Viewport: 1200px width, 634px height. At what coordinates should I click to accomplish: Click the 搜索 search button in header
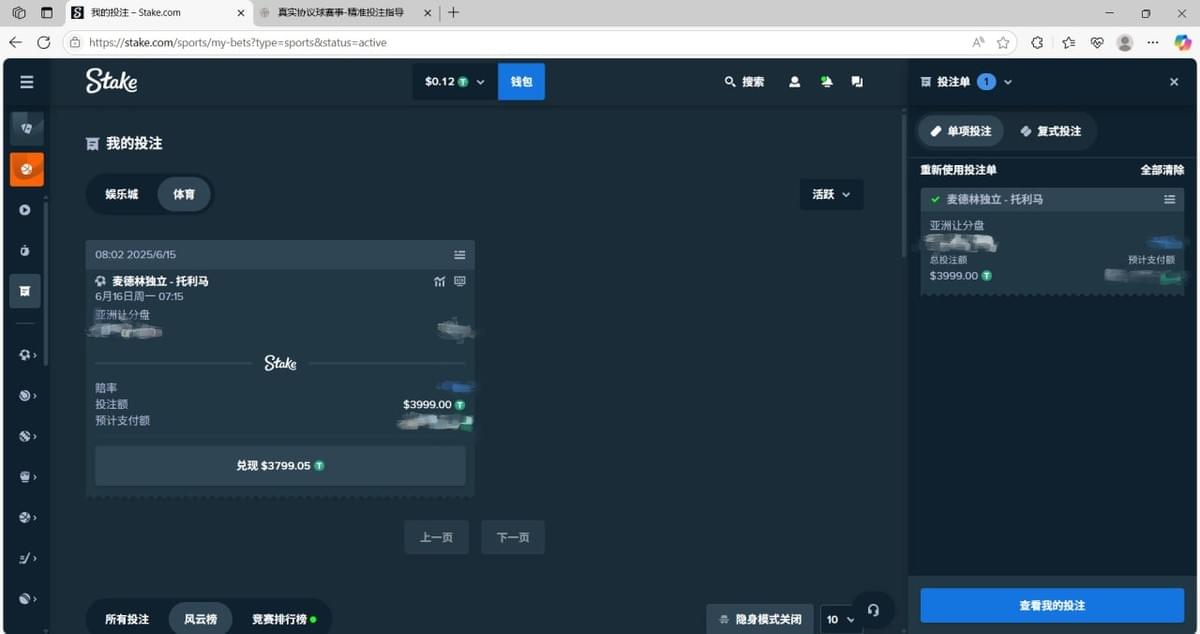[x=744, y=82]
